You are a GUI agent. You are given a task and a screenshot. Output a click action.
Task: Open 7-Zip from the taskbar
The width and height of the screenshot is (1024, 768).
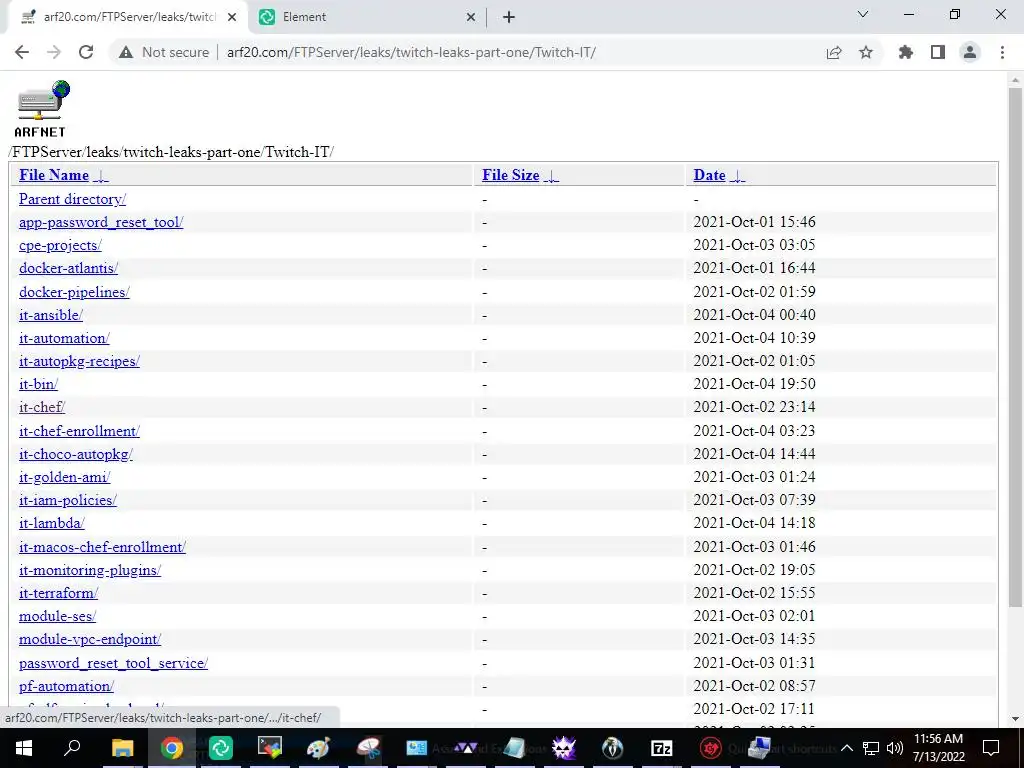click(x=662, y=748)
